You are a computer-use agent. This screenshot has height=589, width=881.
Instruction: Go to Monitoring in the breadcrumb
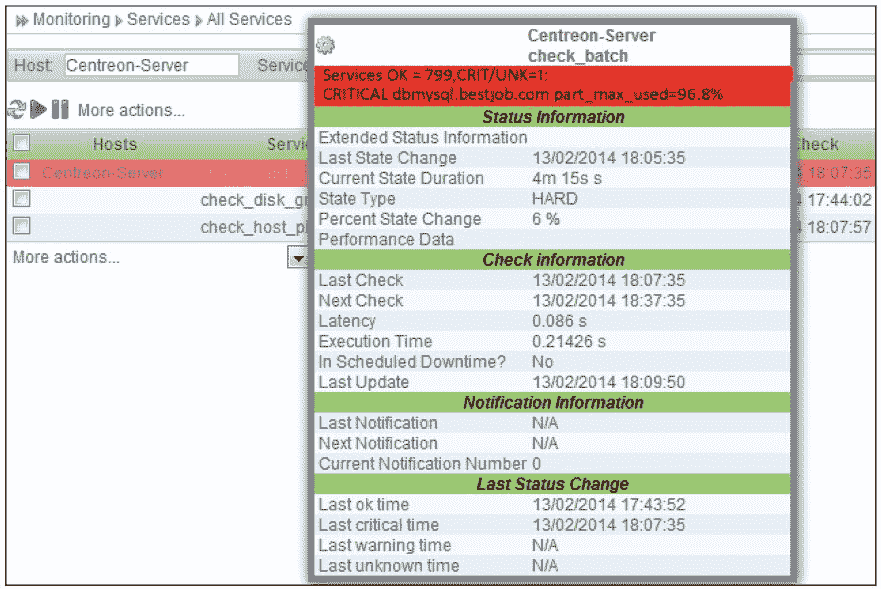(71, 20)
